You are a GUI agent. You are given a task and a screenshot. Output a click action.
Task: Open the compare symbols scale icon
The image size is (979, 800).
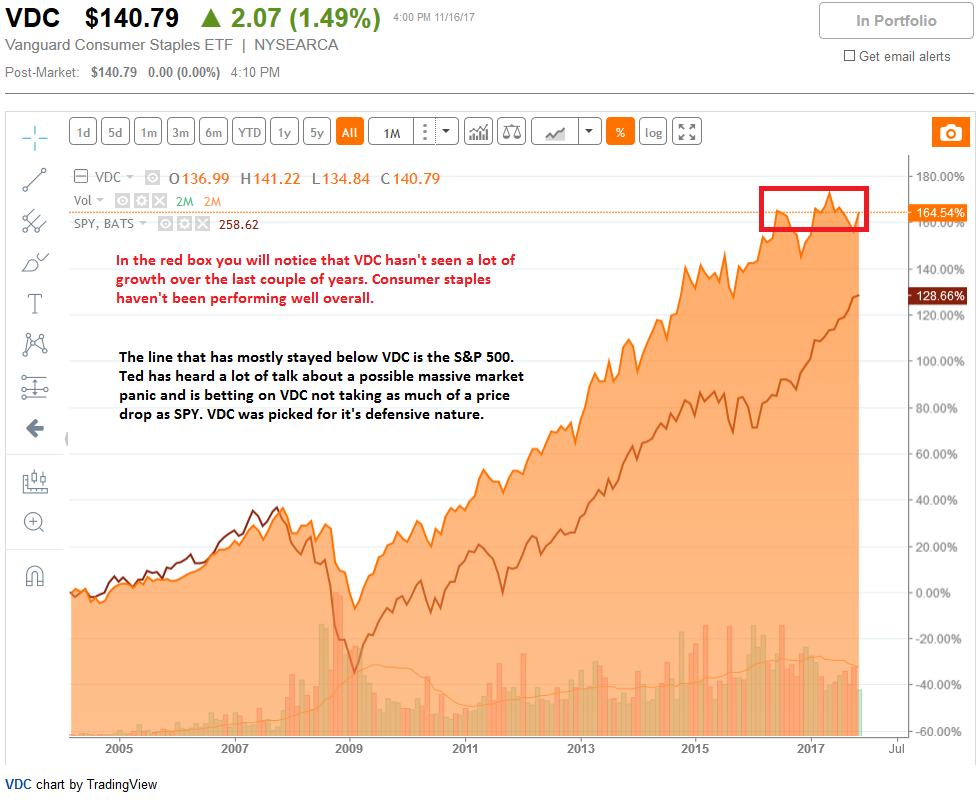pos(512,132)
